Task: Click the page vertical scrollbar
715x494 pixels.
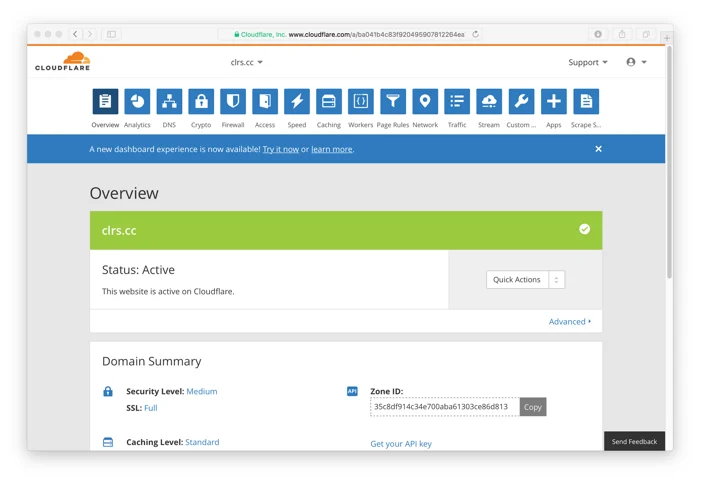Action: pos(669,162)
